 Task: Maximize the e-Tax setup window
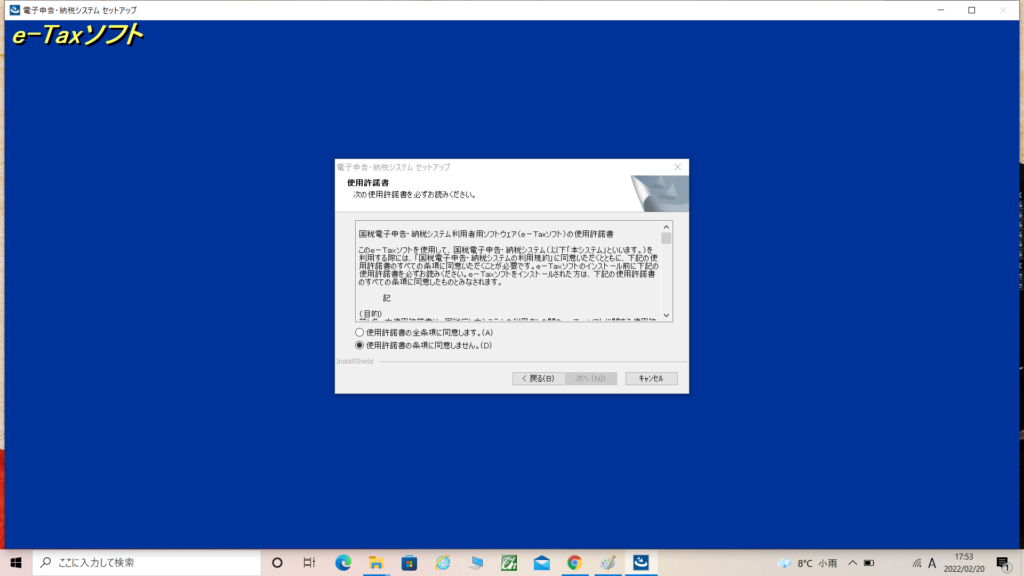coord(972,10)
